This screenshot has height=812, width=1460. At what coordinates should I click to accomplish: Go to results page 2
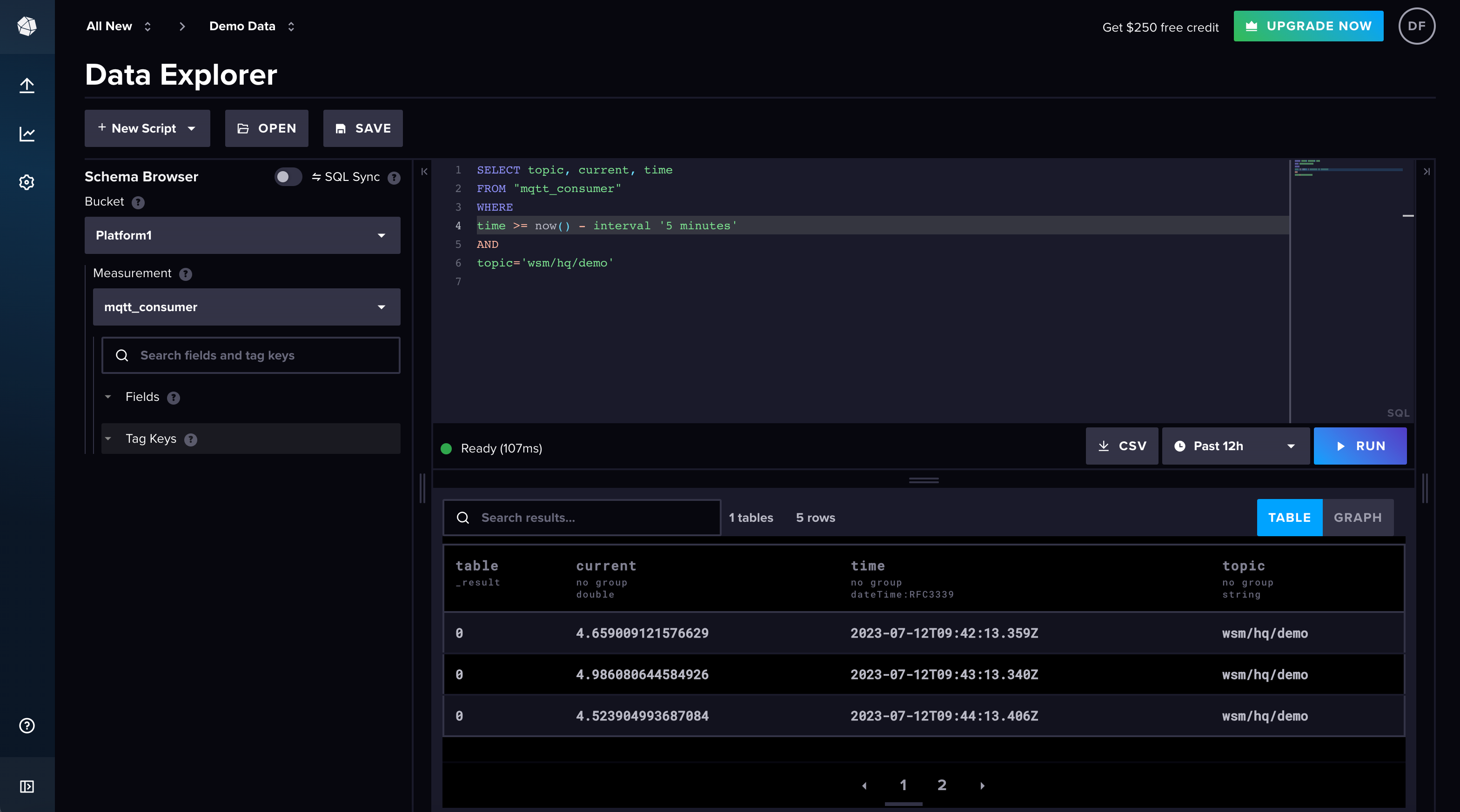[941, 785]
